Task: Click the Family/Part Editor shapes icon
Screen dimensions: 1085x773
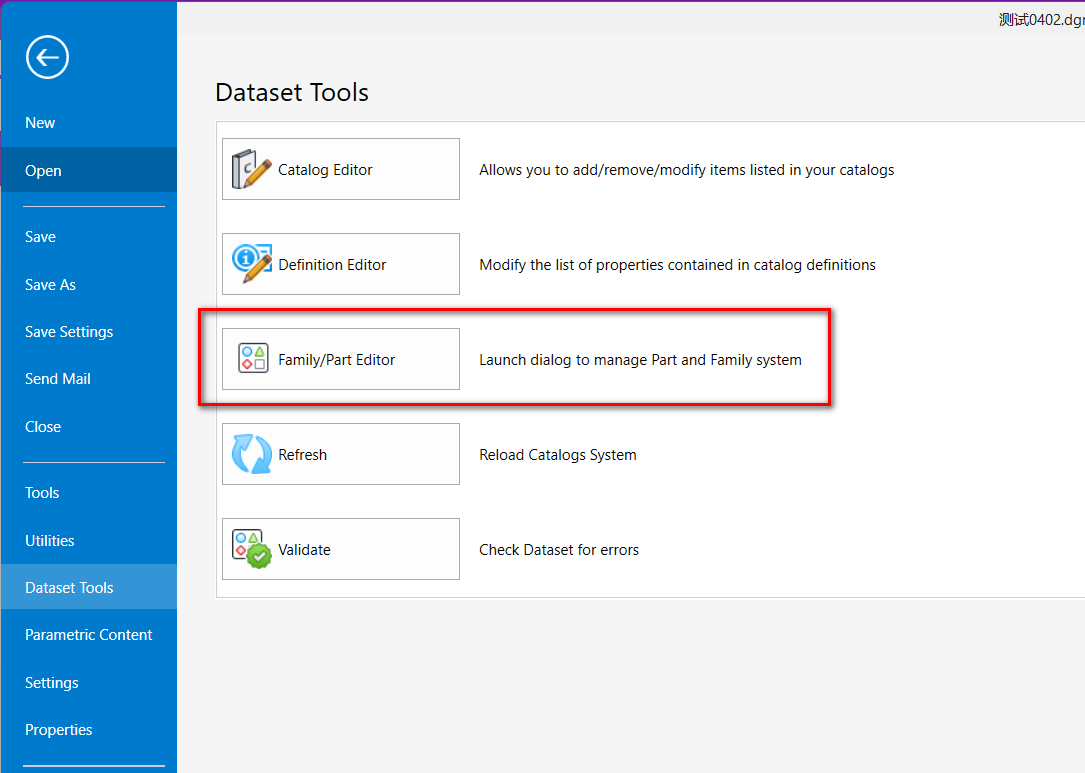Action: coord(253,359)
